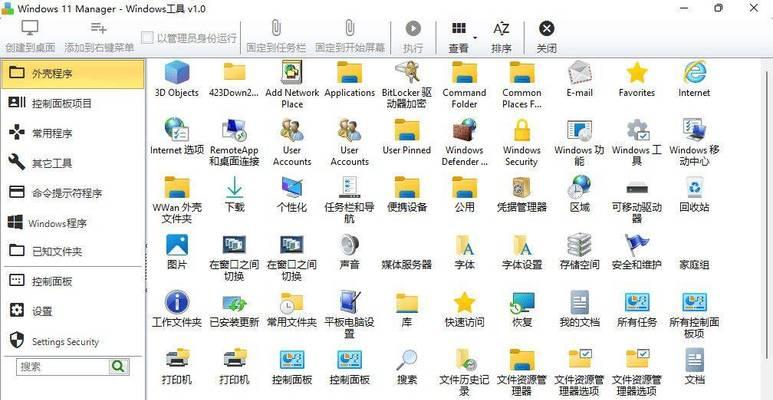Select the Windows Defender firewall icon
The width and height of the screenshot is (773, 400).
[x=464, y=130]
